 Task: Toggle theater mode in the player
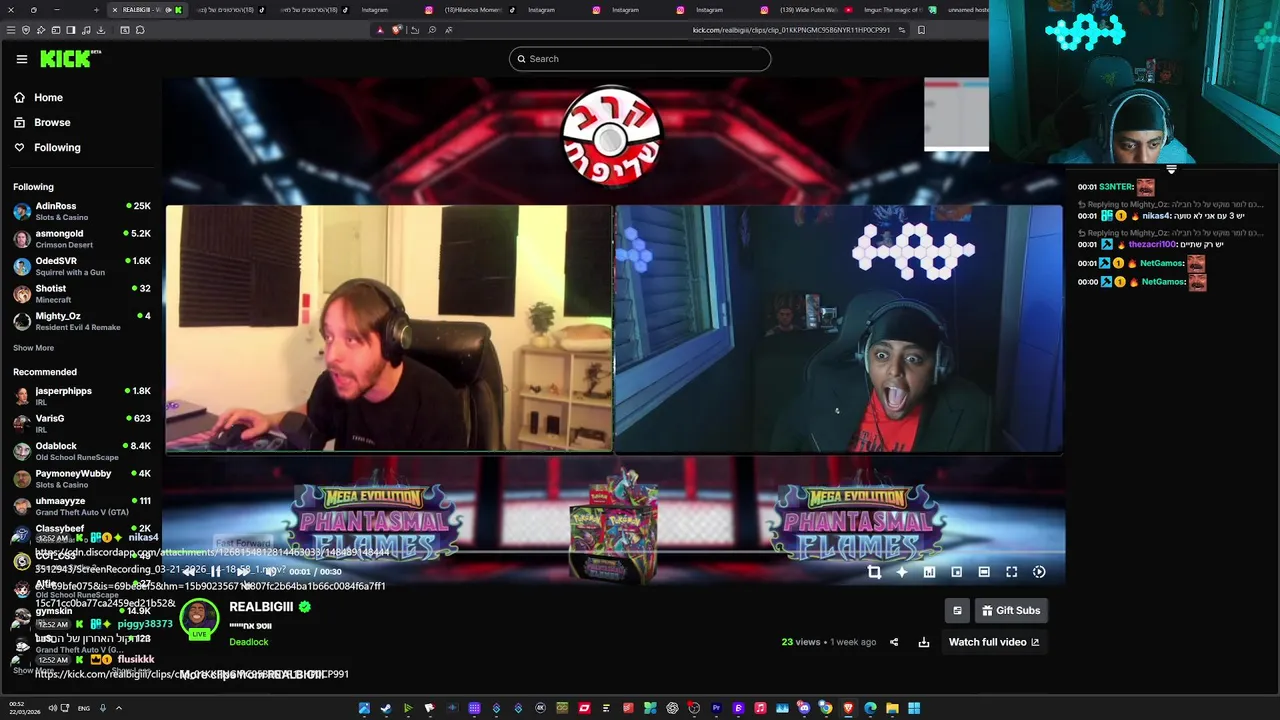[984, 572]
